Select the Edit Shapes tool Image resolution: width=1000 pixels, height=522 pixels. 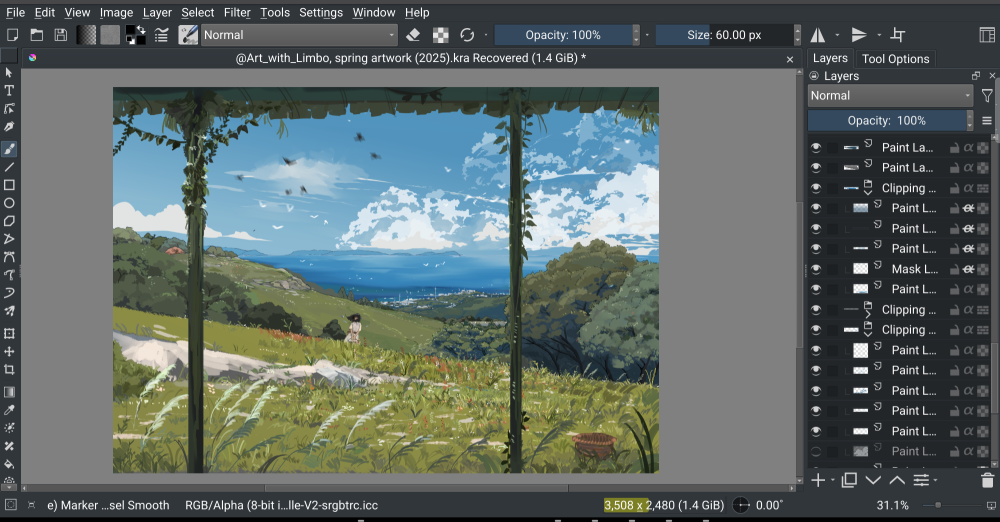[x=9, y=108]
